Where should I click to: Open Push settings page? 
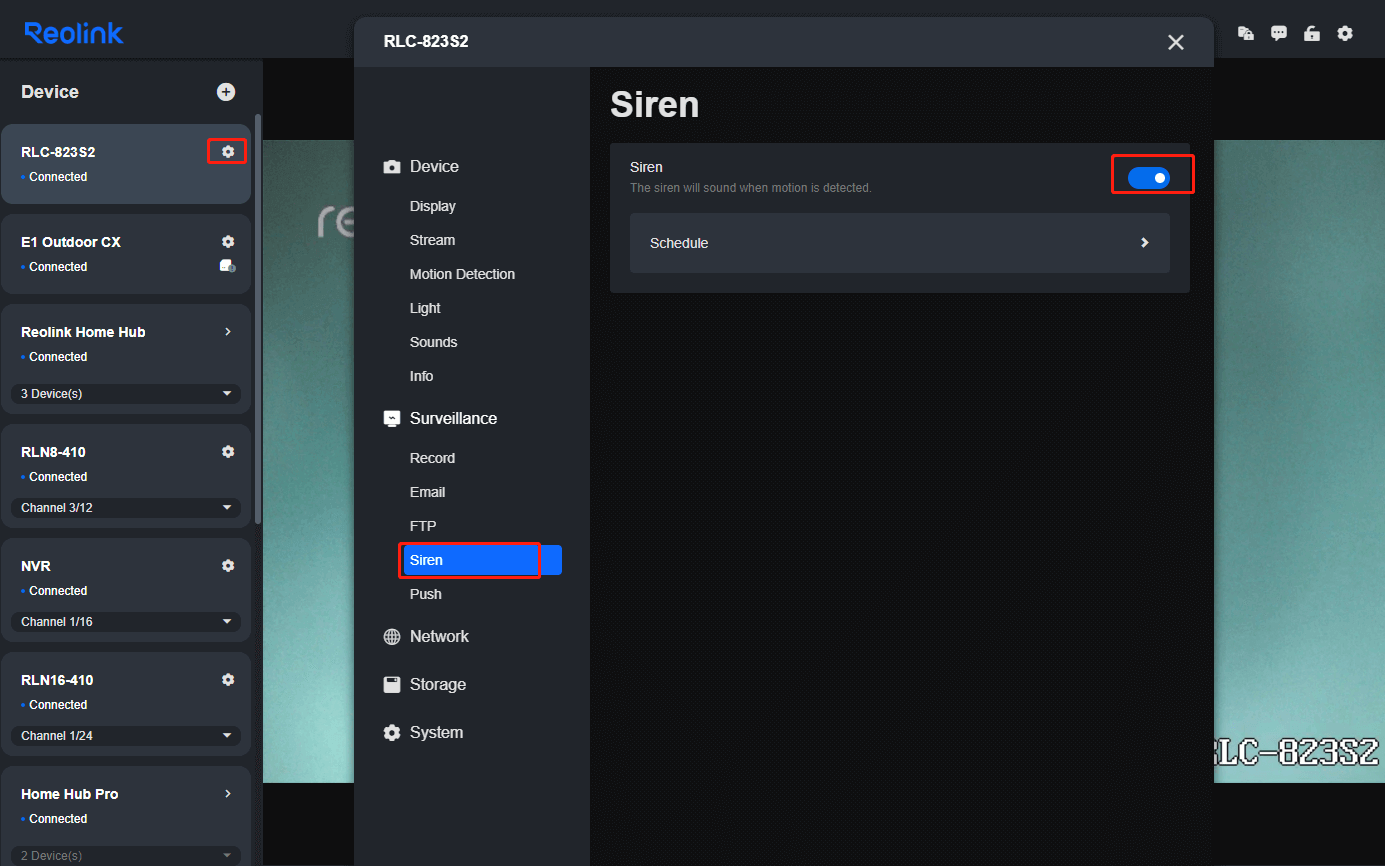(425, 594)
